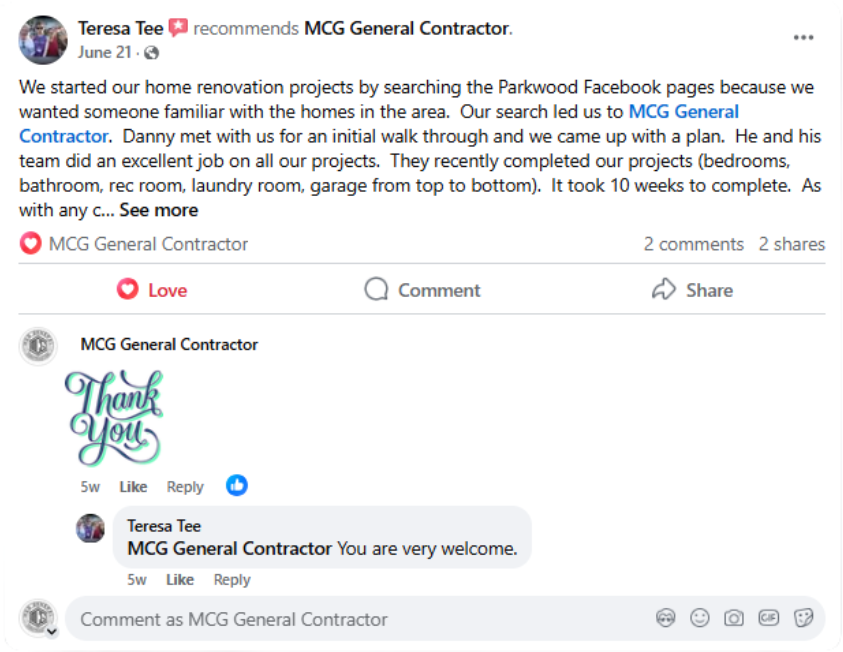Click the Comment action button

point(422,290)
